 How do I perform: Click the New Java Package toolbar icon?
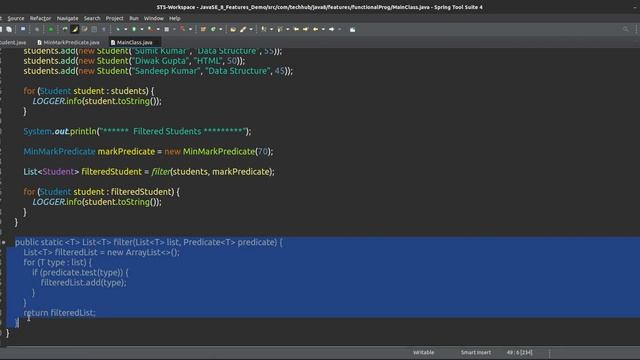[203, 29]
